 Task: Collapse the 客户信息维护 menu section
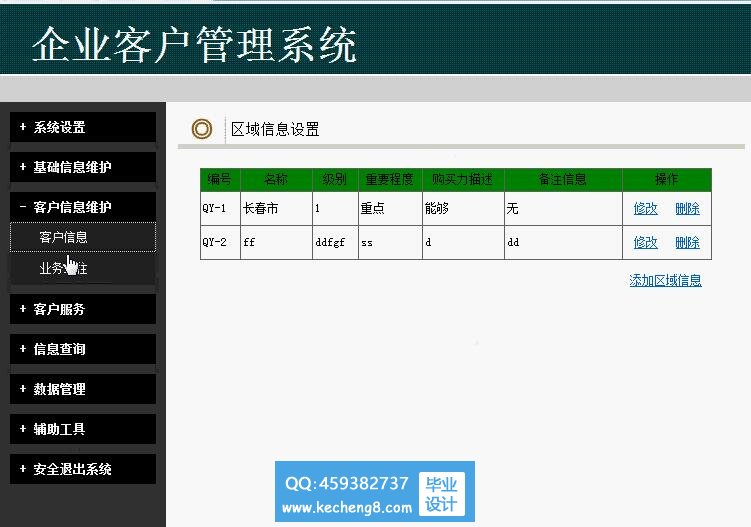(x=83, y=207)
